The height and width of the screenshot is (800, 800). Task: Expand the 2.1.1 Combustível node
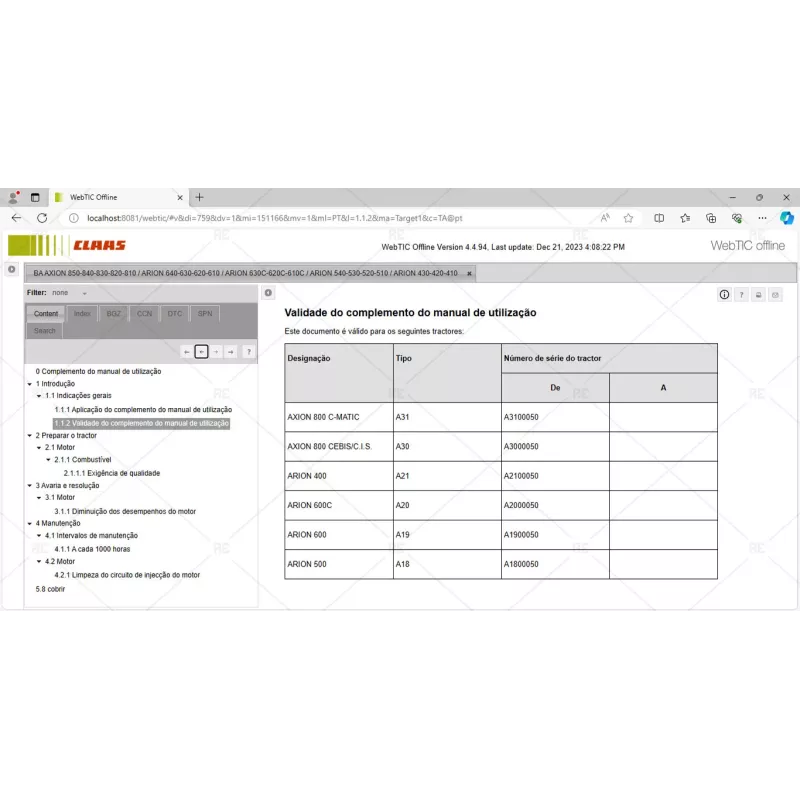[49, 459]
